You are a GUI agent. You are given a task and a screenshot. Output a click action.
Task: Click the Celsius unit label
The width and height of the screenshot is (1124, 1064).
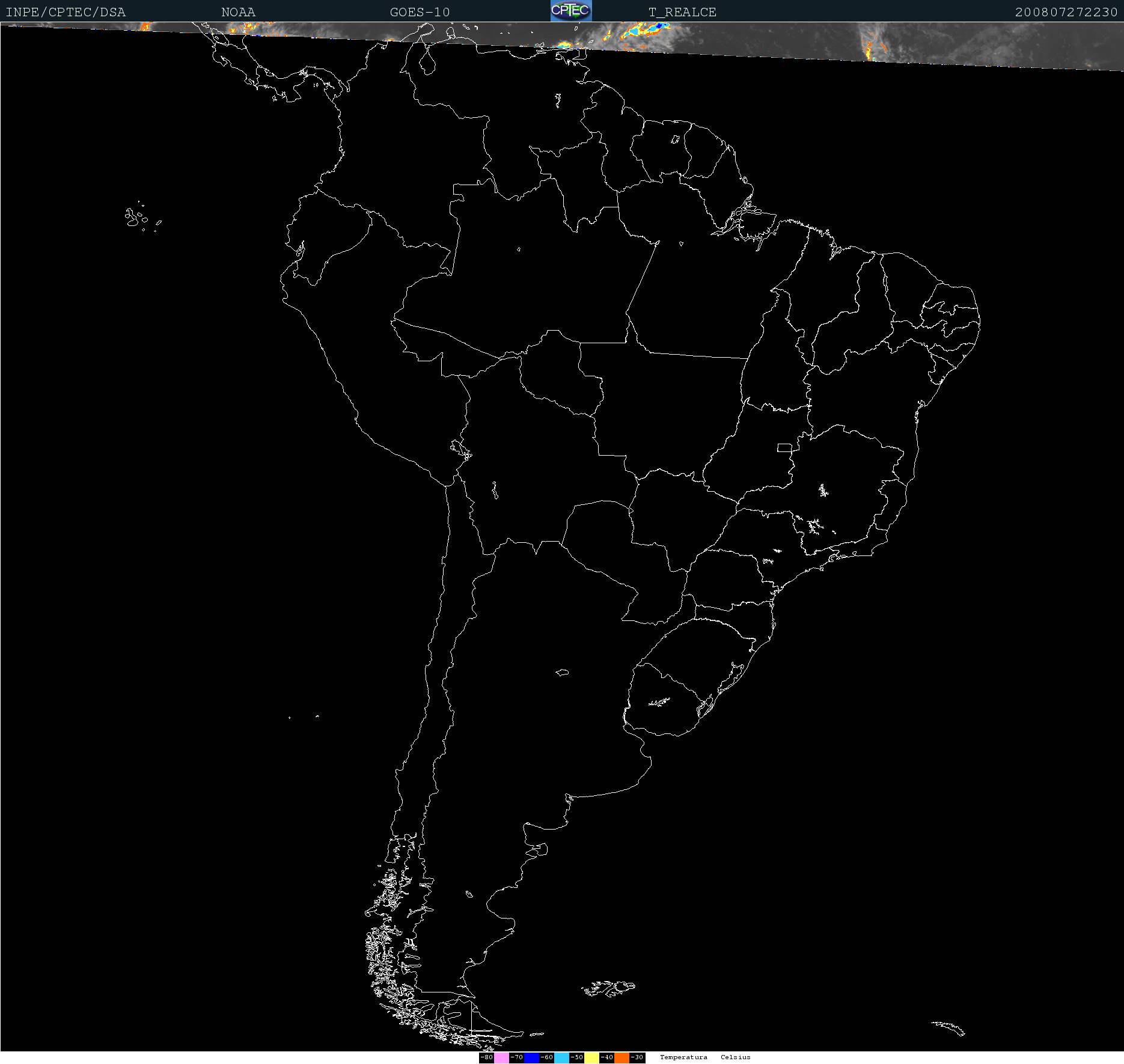tap(736, 1057)
